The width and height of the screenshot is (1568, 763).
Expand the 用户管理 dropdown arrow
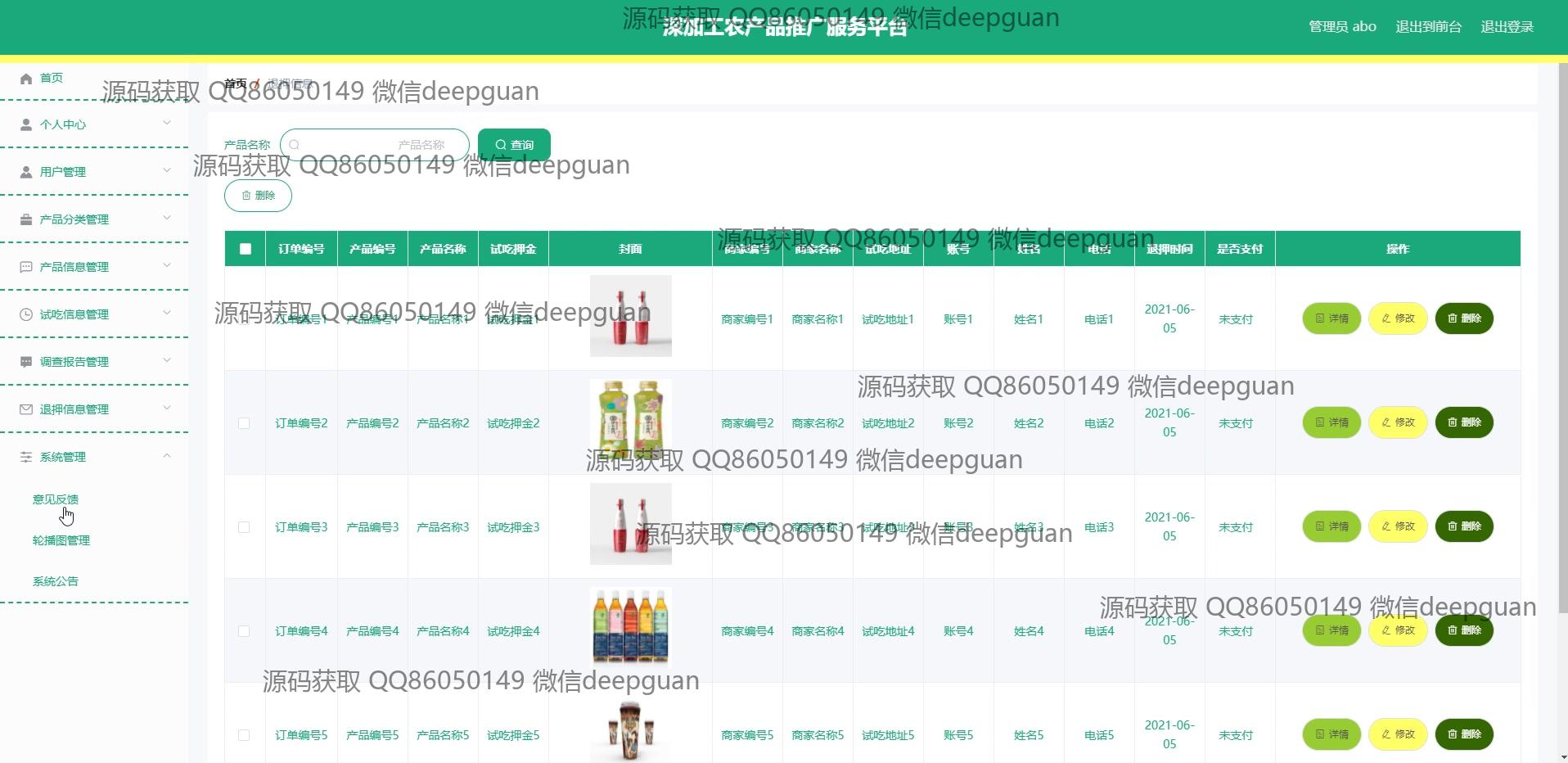coord(167,171)
